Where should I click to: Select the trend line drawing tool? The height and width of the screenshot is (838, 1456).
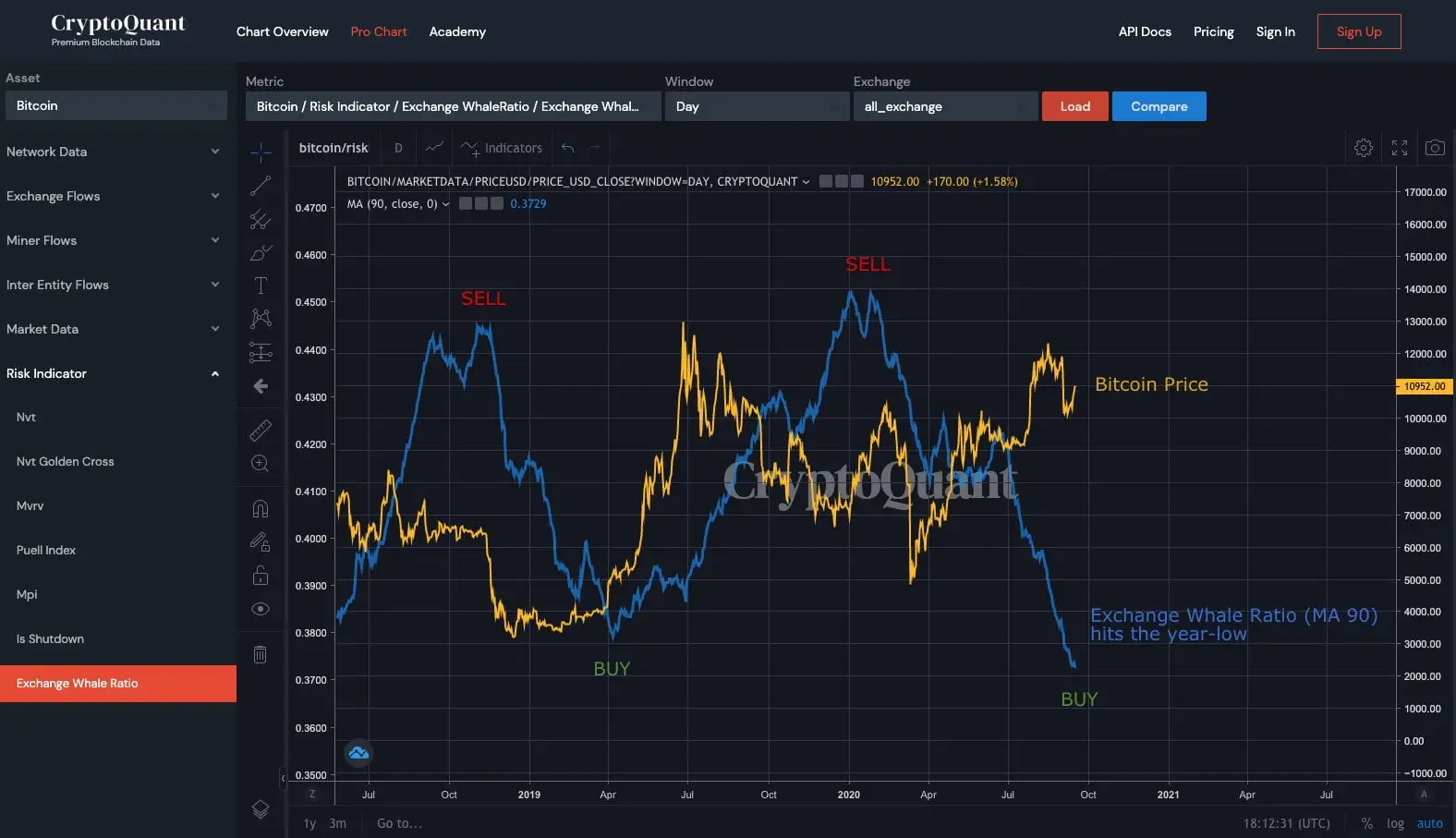click(x=261, y=186)
